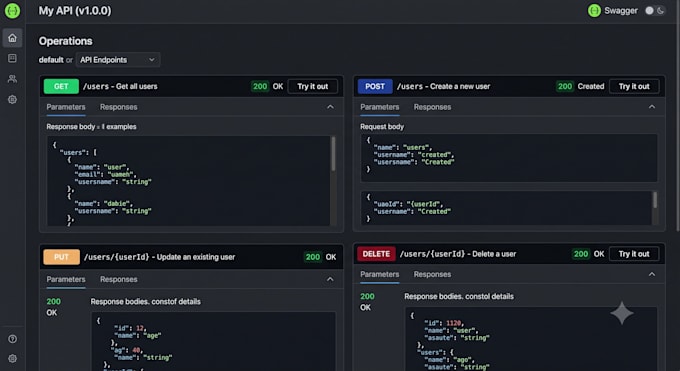Select Responses tab in POST /users panel
This screenshot has width=680, height=371.
pos(432,107)
